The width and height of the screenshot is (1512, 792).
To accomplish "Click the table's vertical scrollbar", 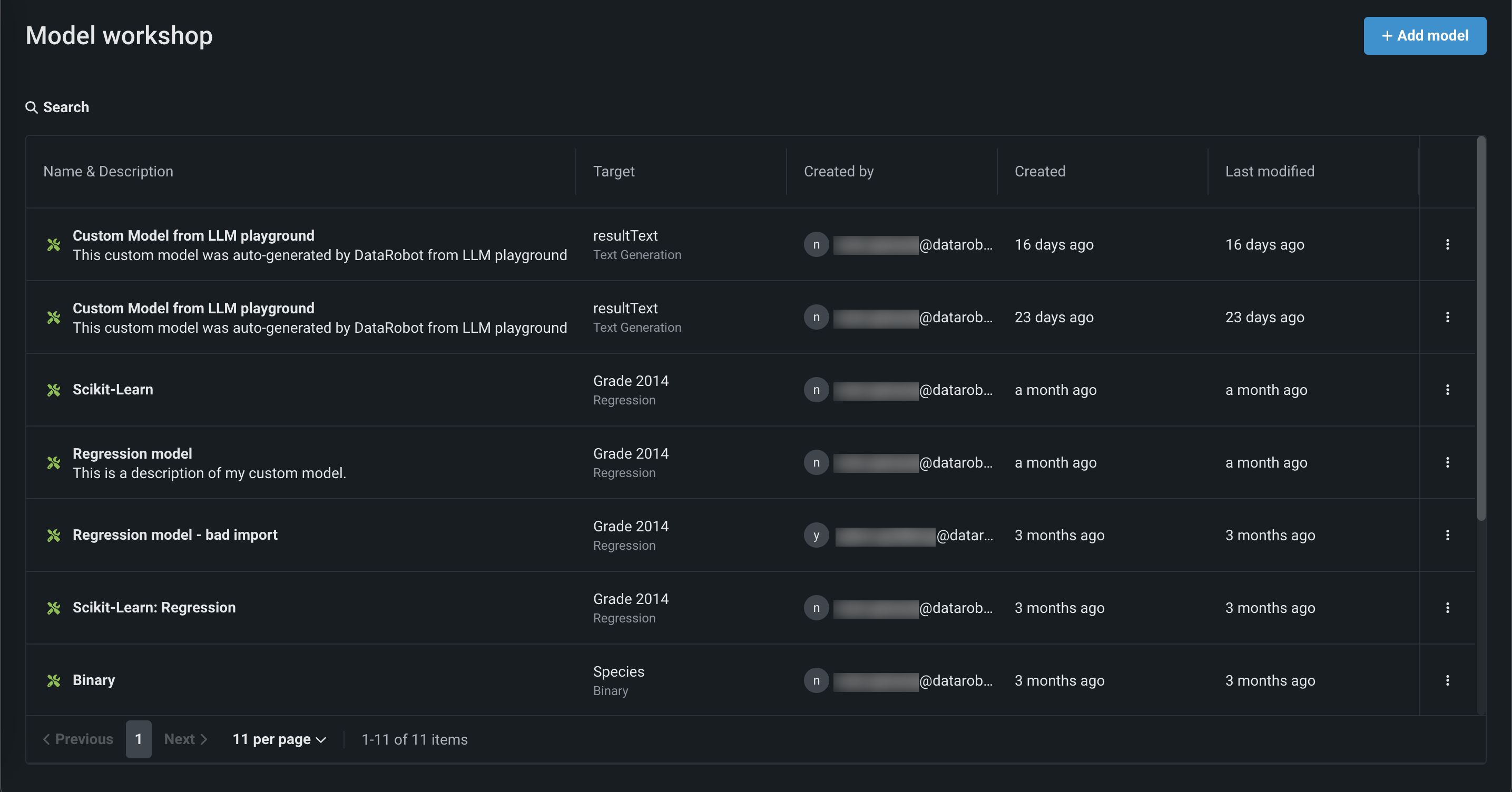I will (x=1481, y=329).
